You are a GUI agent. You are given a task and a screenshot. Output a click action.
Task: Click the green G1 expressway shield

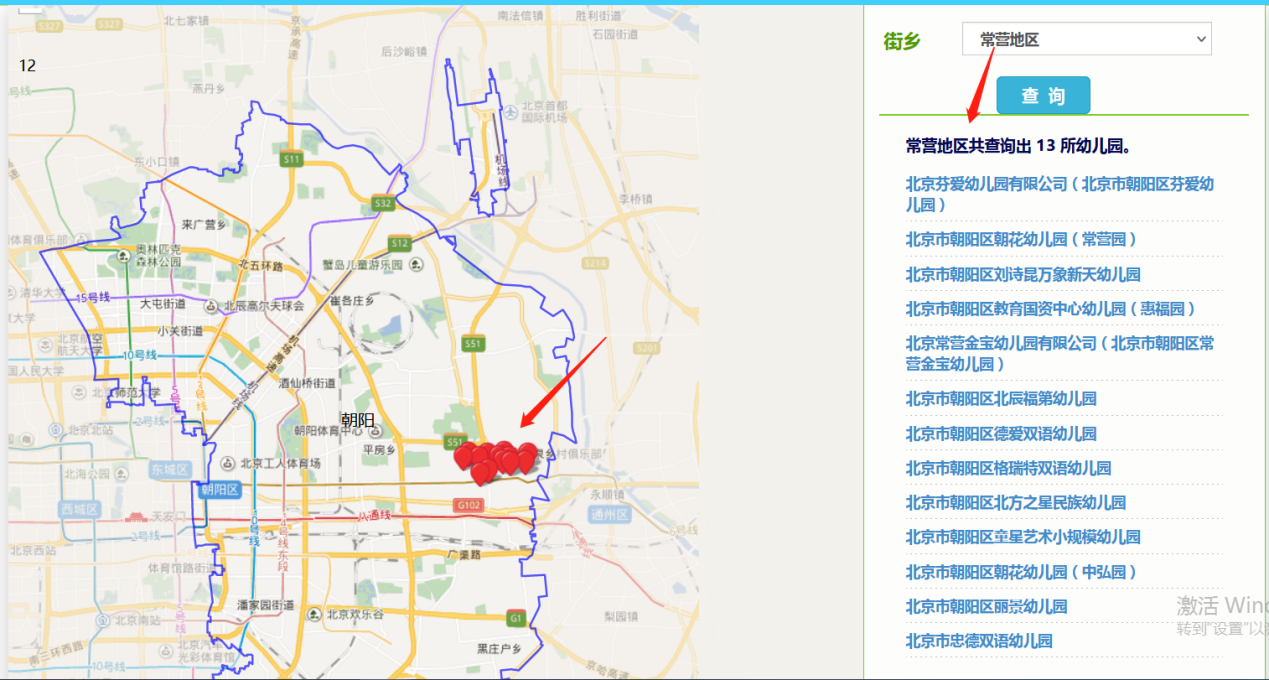[x=516, y=618]
